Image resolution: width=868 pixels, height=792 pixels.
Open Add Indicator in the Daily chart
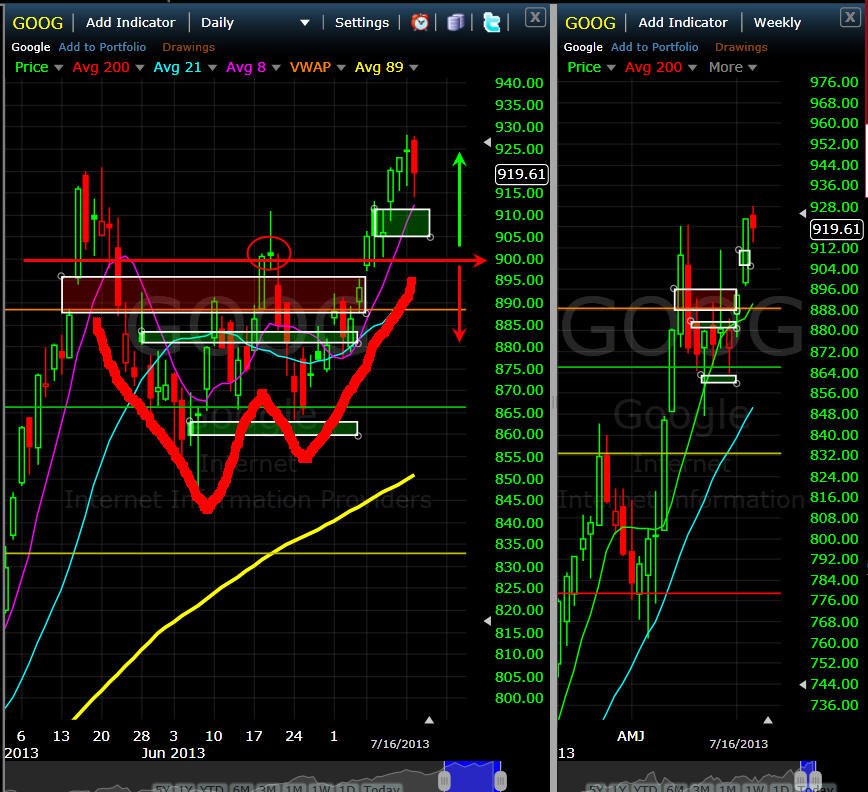pos(131,22)
